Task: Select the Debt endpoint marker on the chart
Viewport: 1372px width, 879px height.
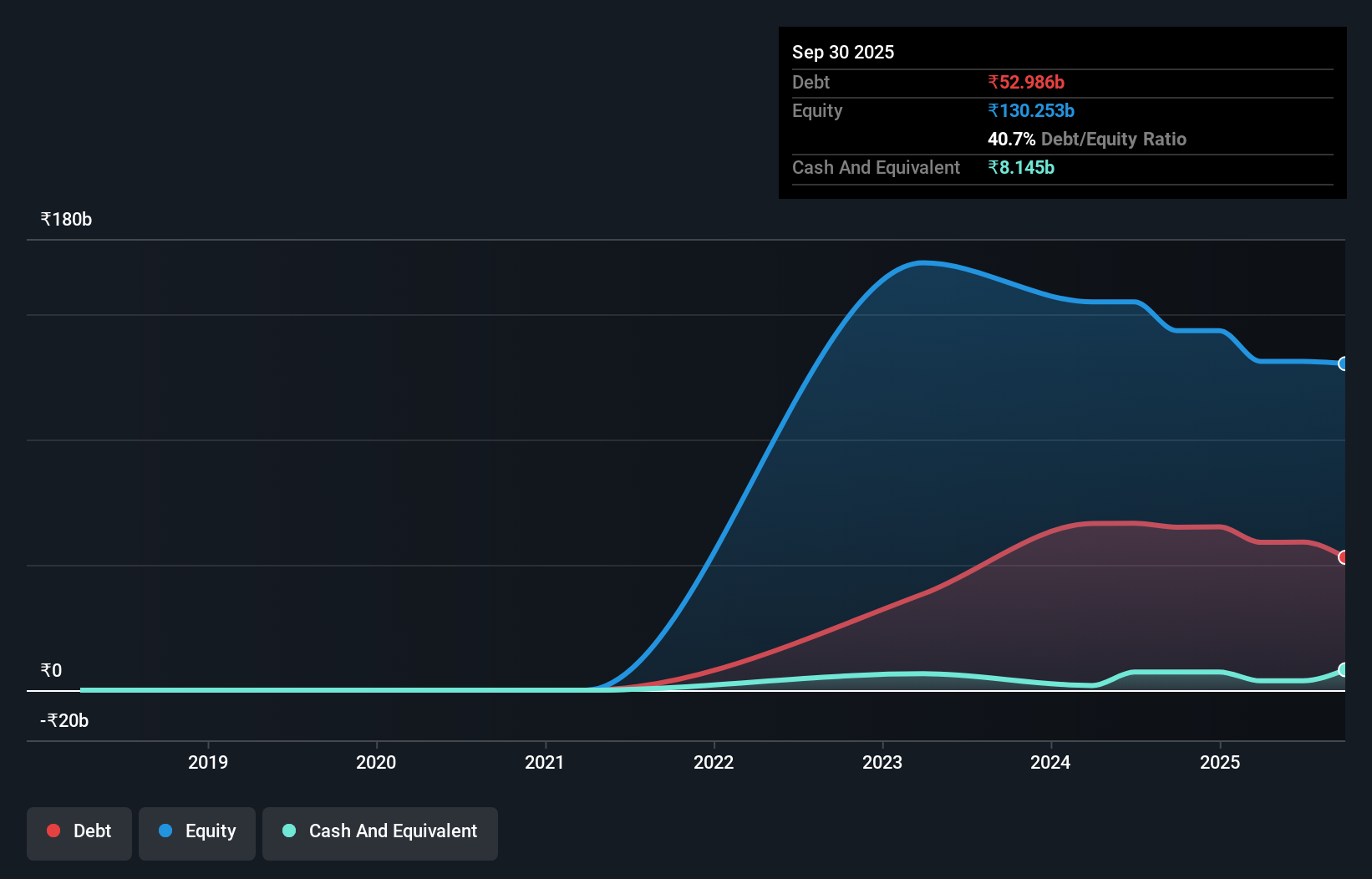Action: pos(1344,556)
